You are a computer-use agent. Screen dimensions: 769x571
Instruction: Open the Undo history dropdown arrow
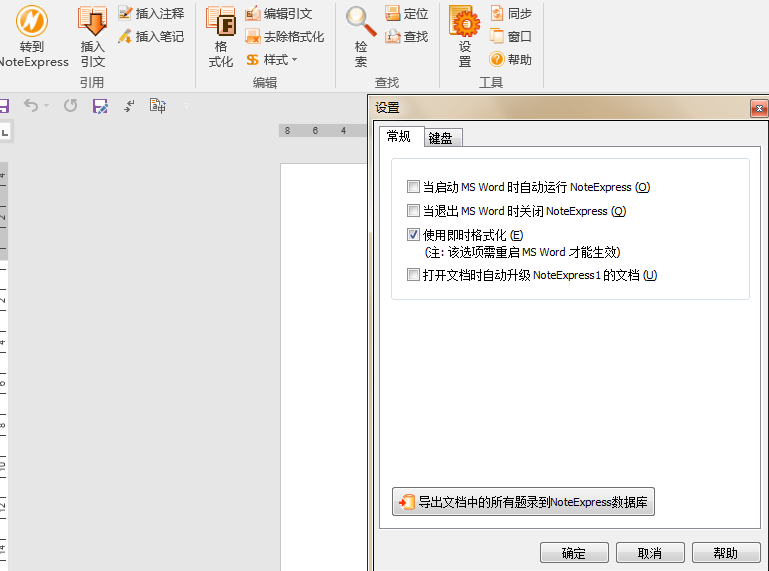click(x=47, y=105)
